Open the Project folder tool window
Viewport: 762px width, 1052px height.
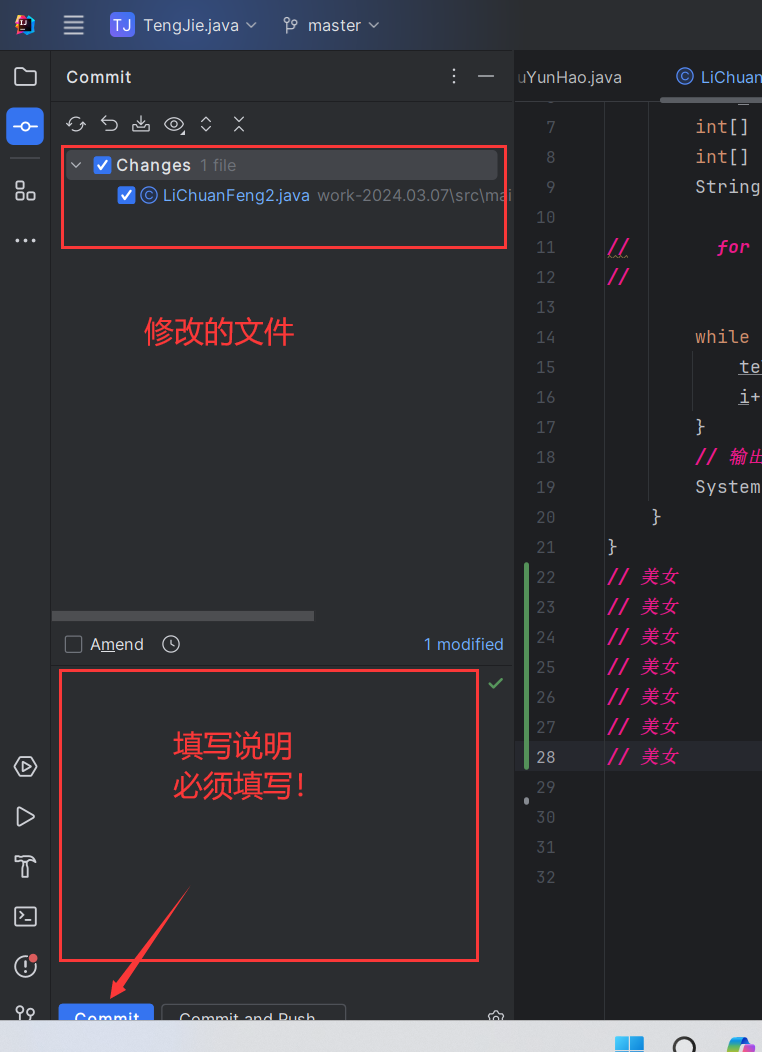point(25,76)
